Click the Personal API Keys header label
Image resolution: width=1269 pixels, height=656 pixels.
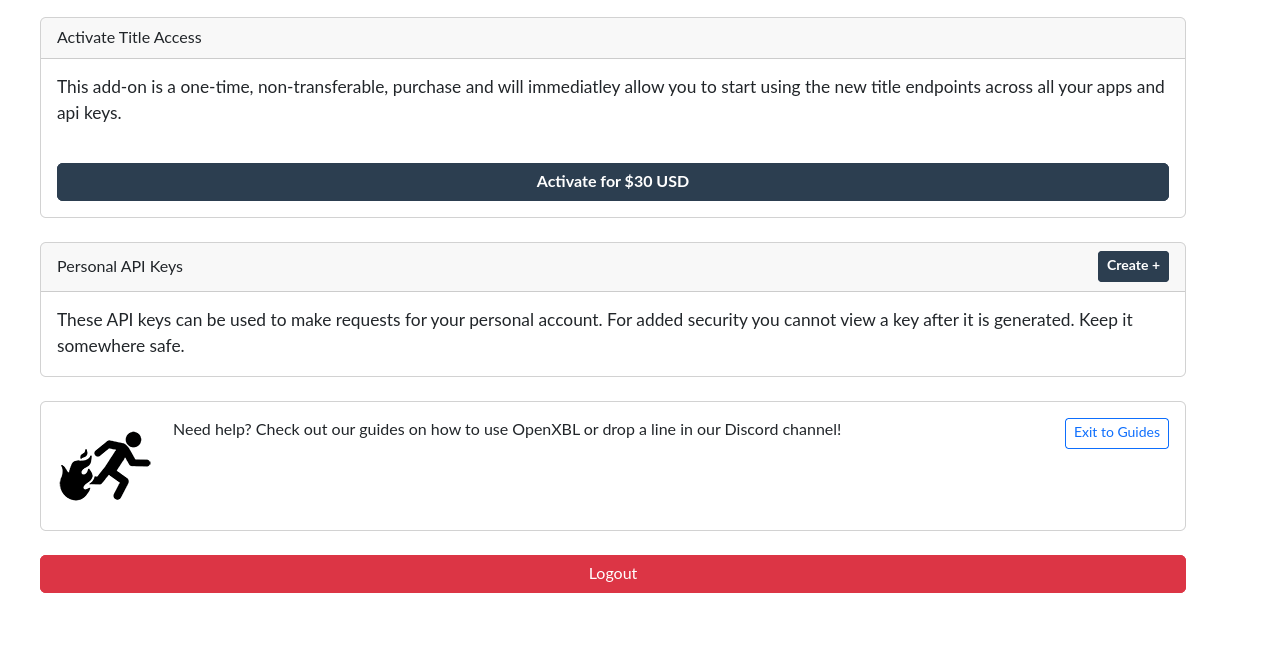(x=120, y=267)
